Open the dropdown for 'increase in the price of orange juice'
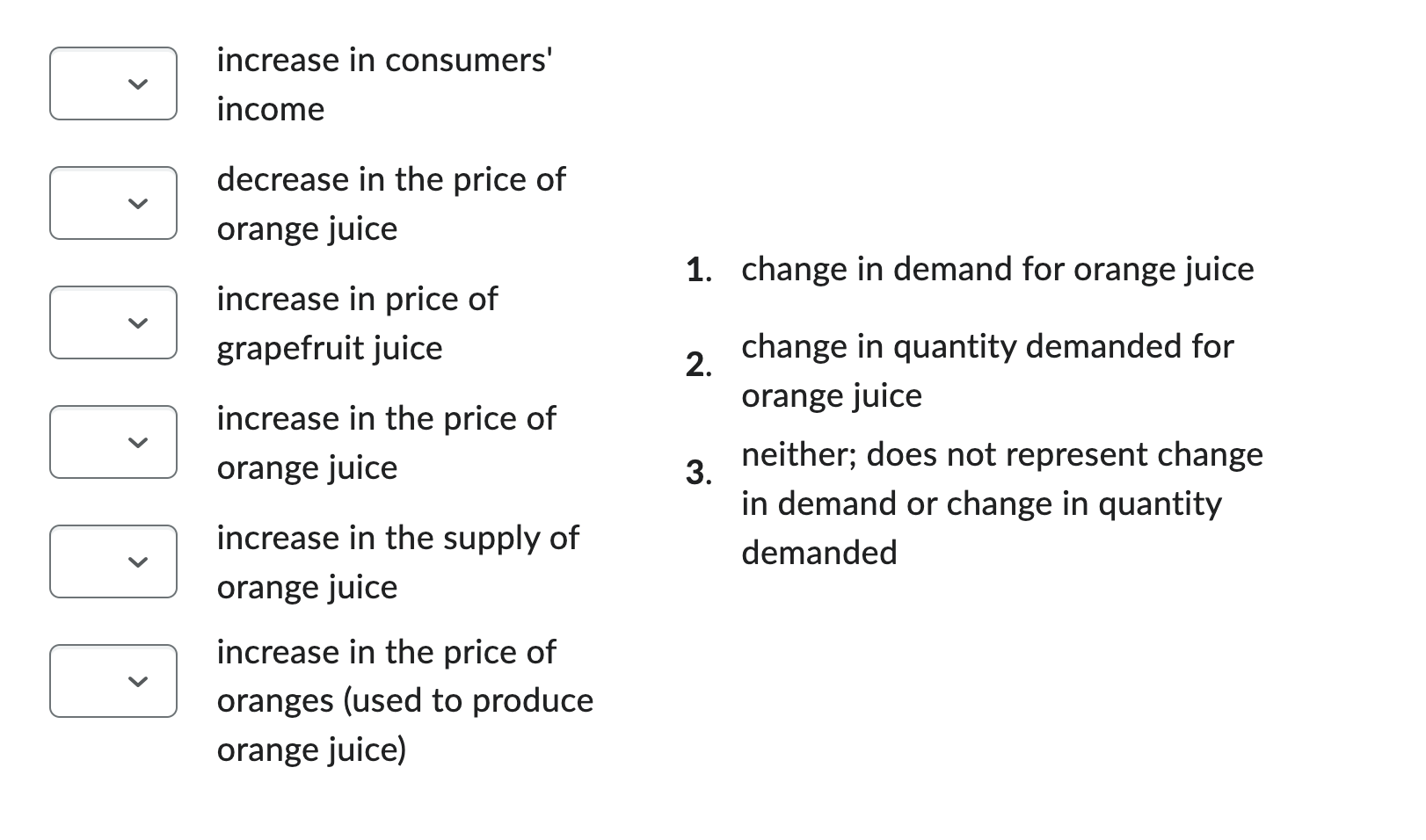 113,442
